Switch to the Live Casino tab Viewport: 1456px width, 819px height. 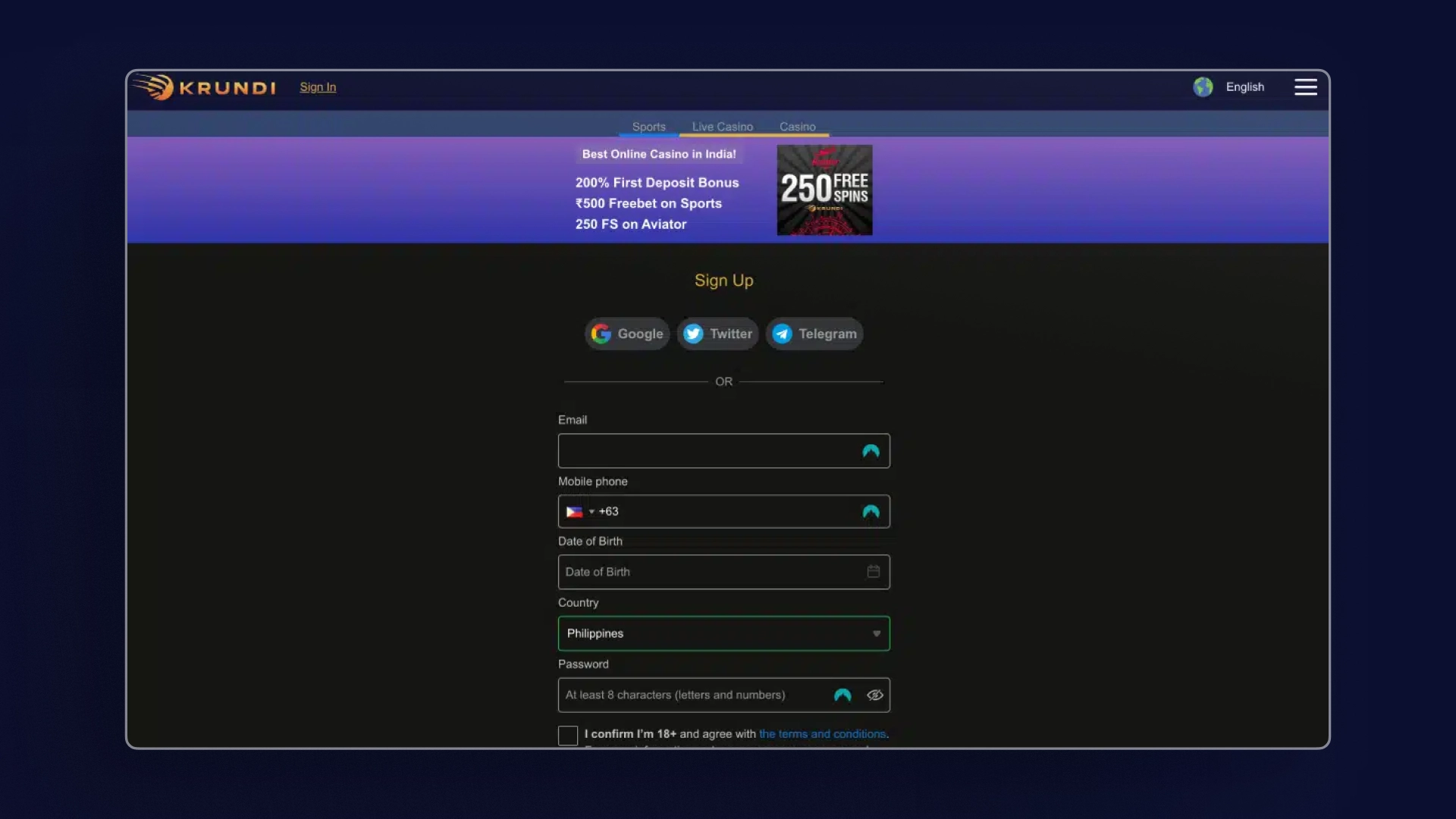point(722,127)
